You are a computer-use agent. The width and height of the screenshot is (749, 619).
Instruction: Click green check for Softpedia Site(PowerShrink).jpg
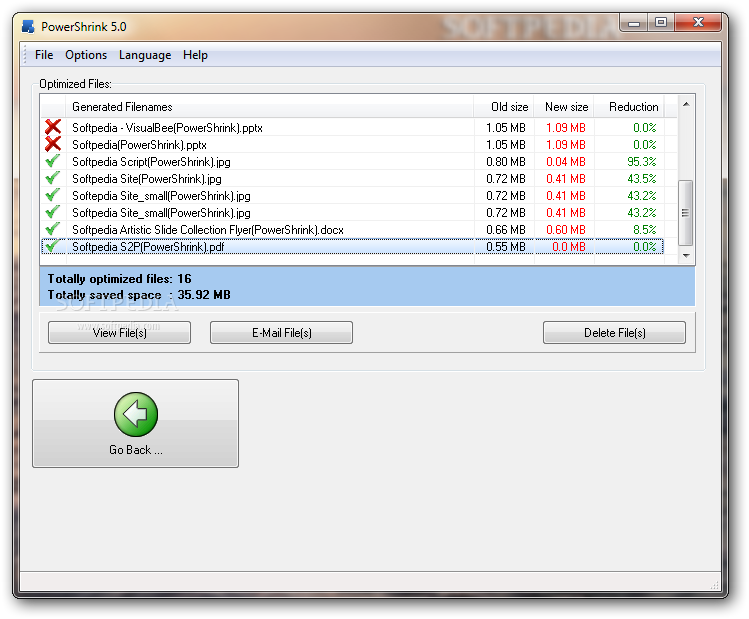coord(53,178)
